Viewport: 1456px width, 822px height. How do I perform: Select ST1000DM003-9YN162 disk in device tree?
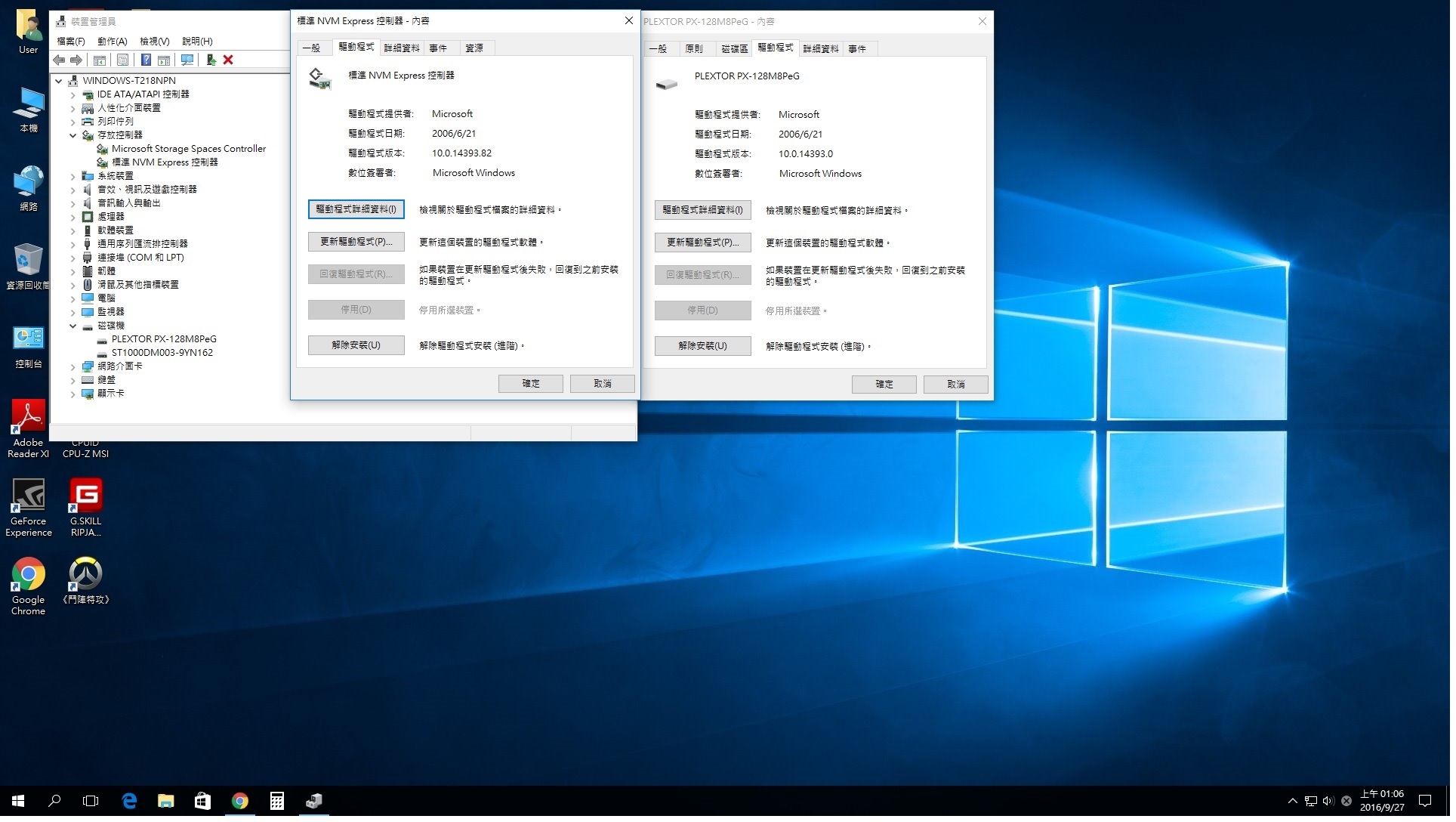(x=162, y=354)
